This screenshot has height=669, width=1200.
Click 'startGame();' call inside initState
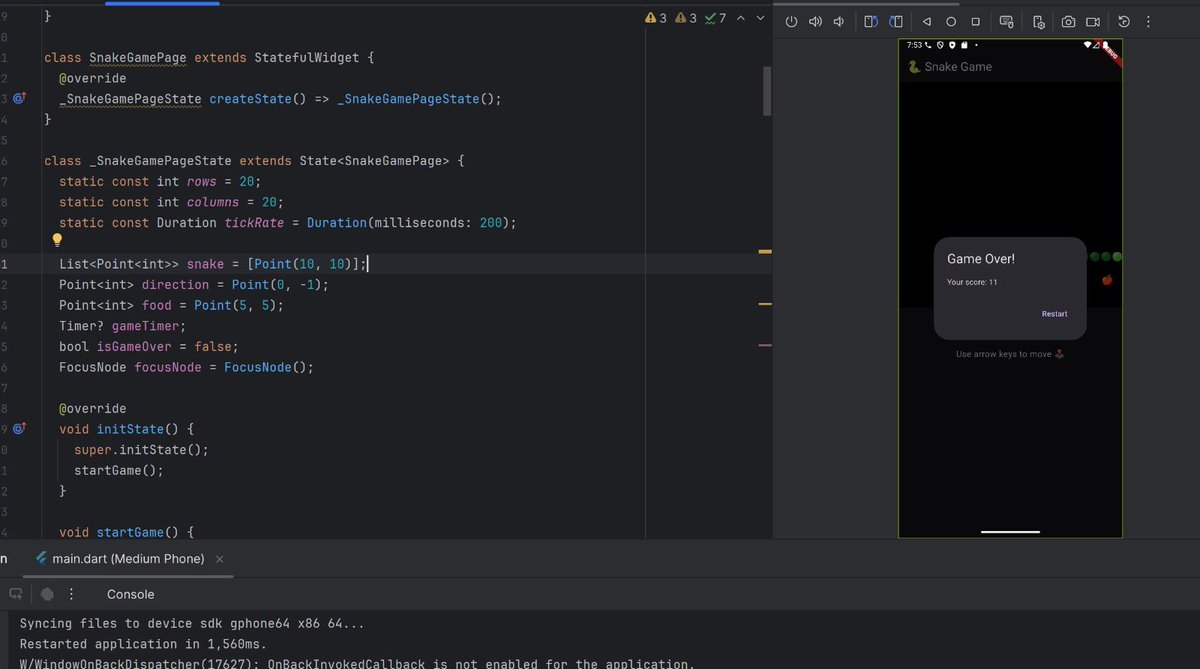click(118, 470)
